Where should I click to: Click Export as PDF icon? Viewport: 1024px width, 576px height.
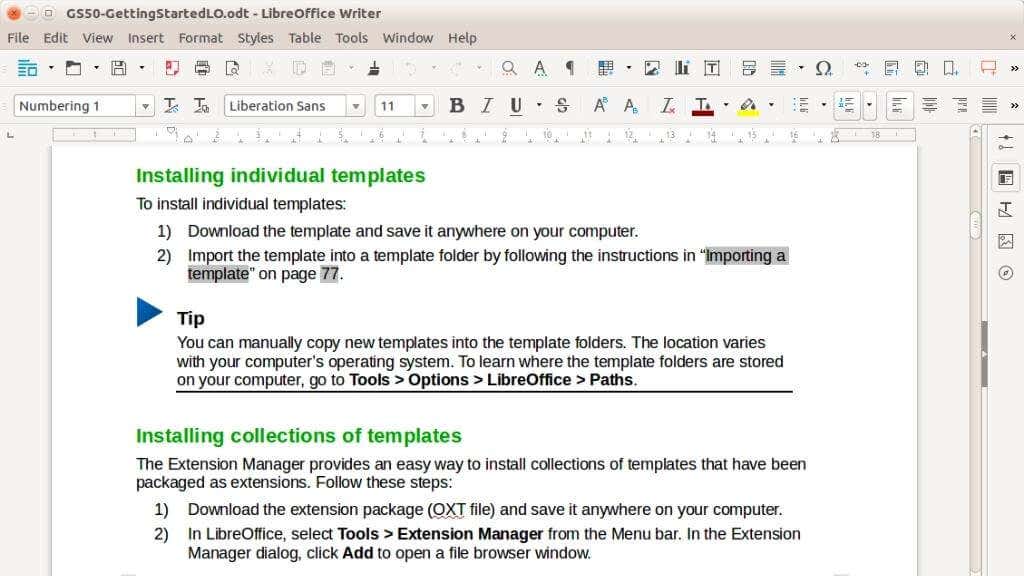tap(172, 68)
